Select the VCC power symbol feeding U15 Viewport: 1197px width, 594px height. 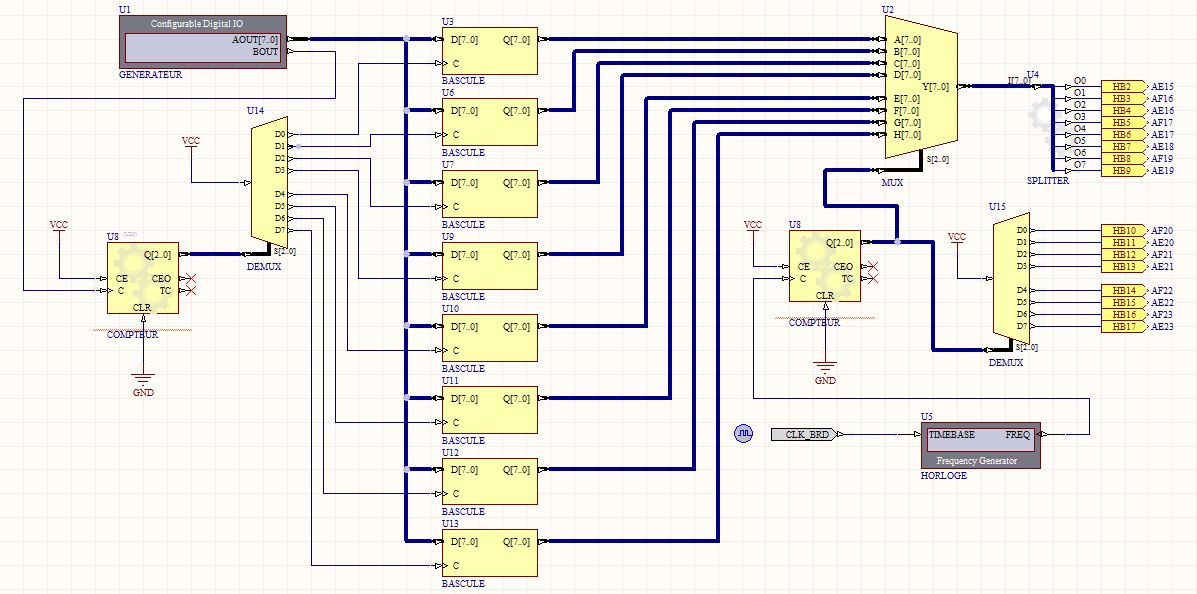pyautogui.click(x=957, y=238)
